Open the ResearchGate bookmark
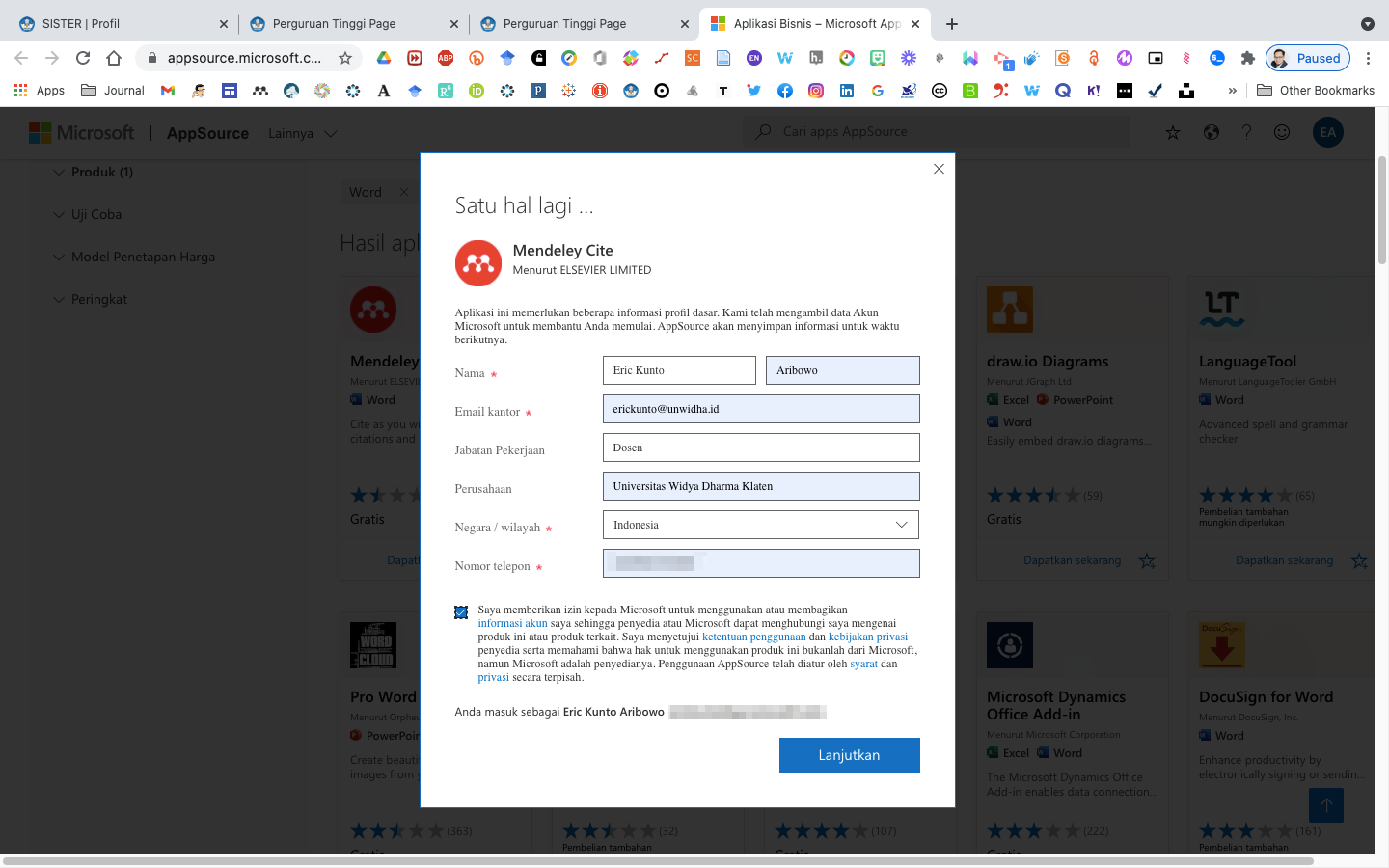The width and height of the screenshot is (1389, 868). click(x=446, y=91)
